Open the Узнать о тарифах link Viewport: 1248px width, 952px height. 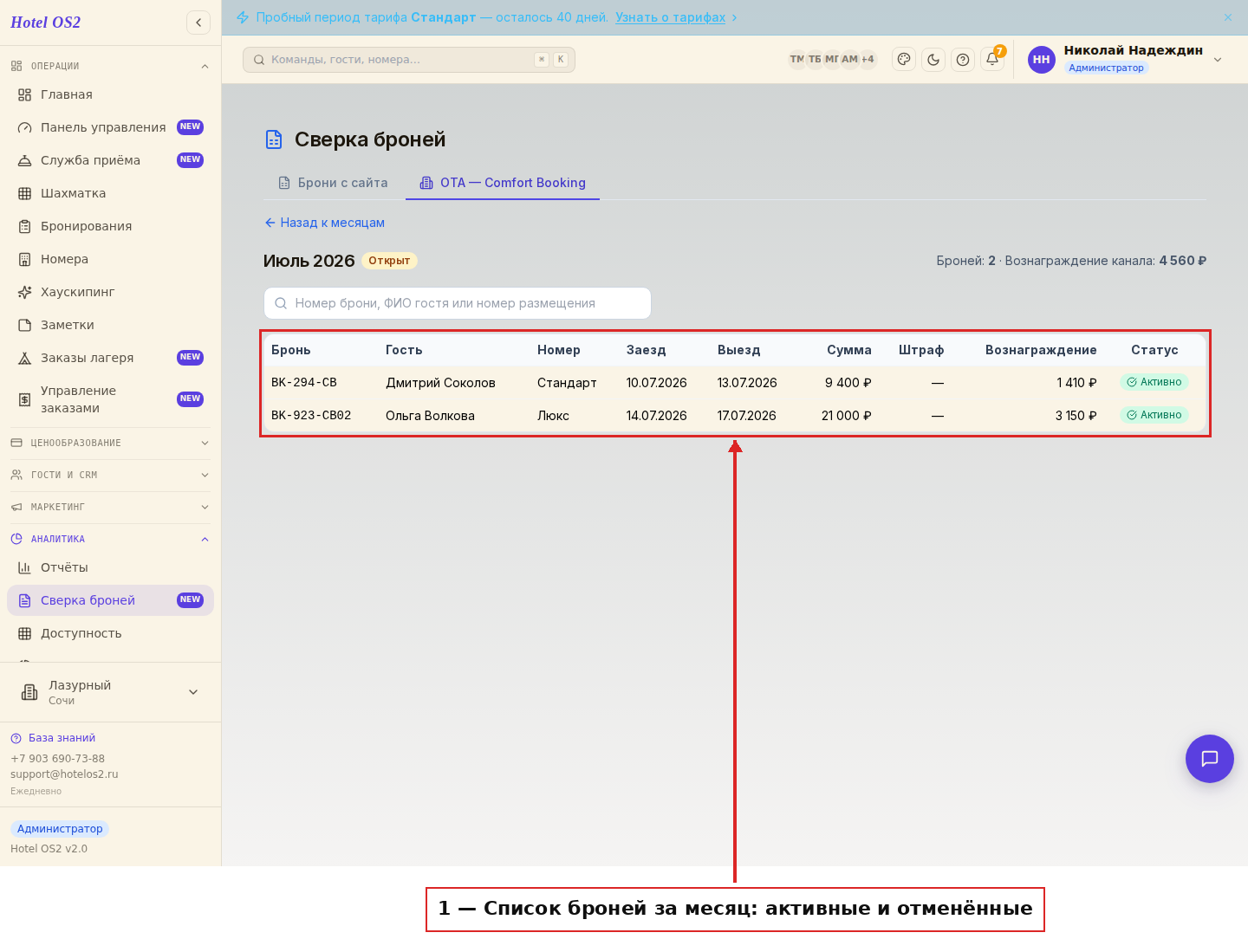point(670,17)
